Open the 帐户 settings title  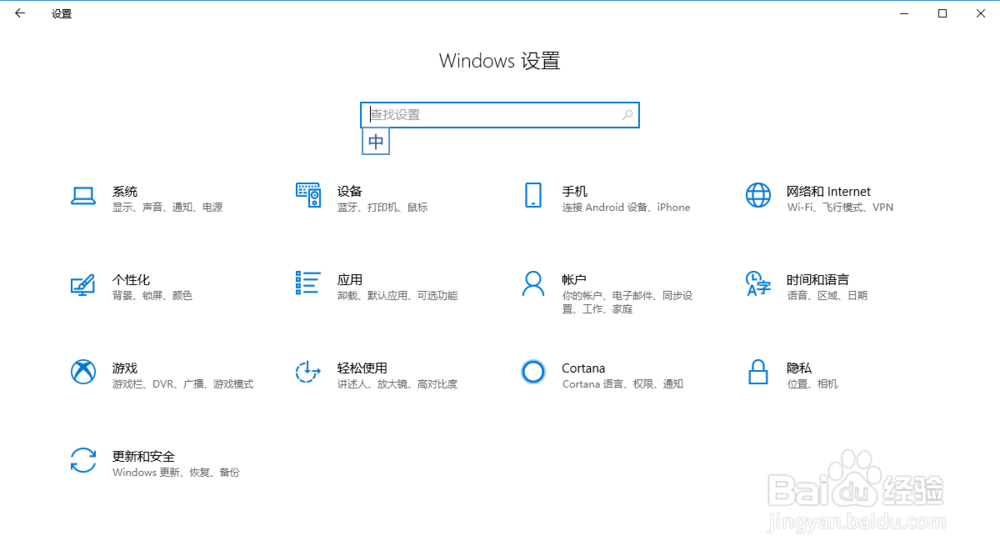coord(574,280)
